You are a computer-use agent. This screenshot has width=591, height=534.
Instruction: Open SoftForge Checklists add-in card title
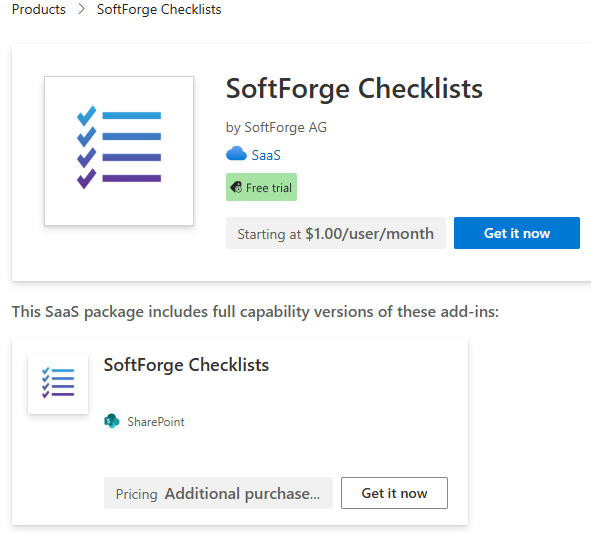pyautogui.click(x=186, y=365)
